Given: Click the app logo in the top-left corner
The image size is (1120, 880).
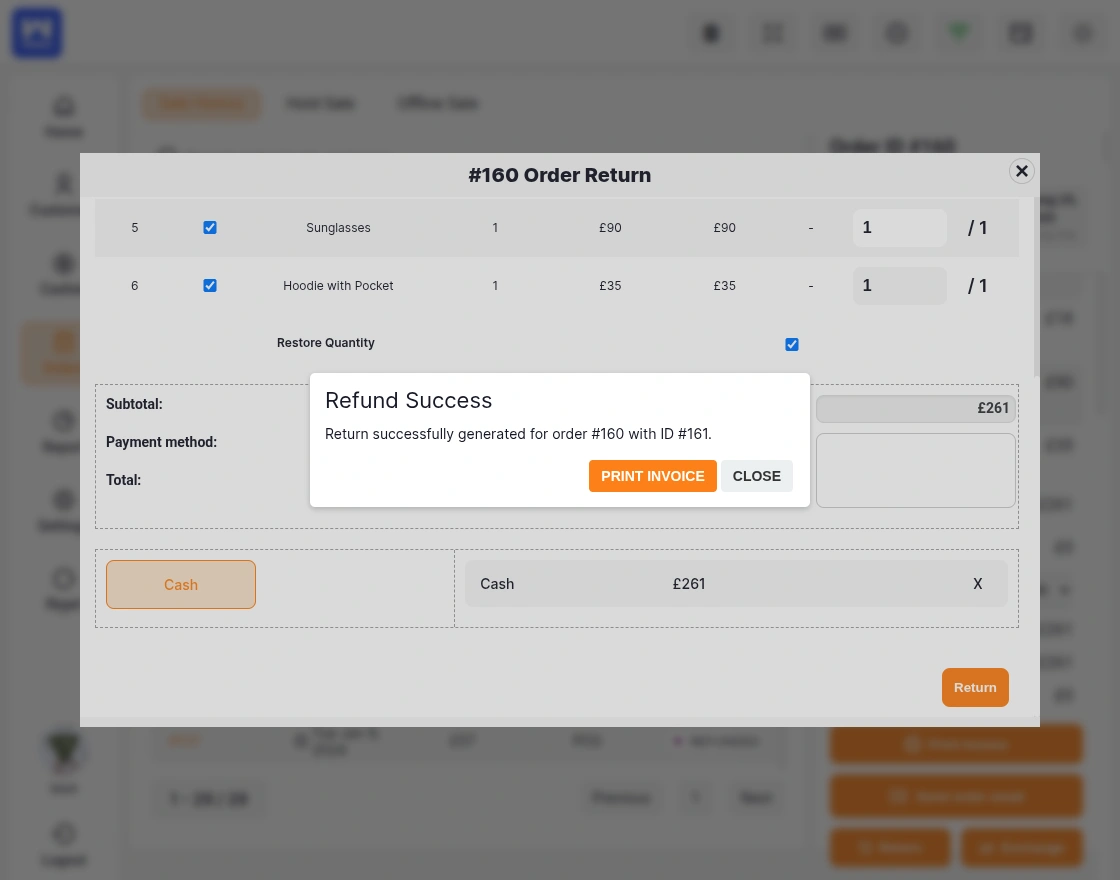Looking at the screenshot, I should point(36,32).
